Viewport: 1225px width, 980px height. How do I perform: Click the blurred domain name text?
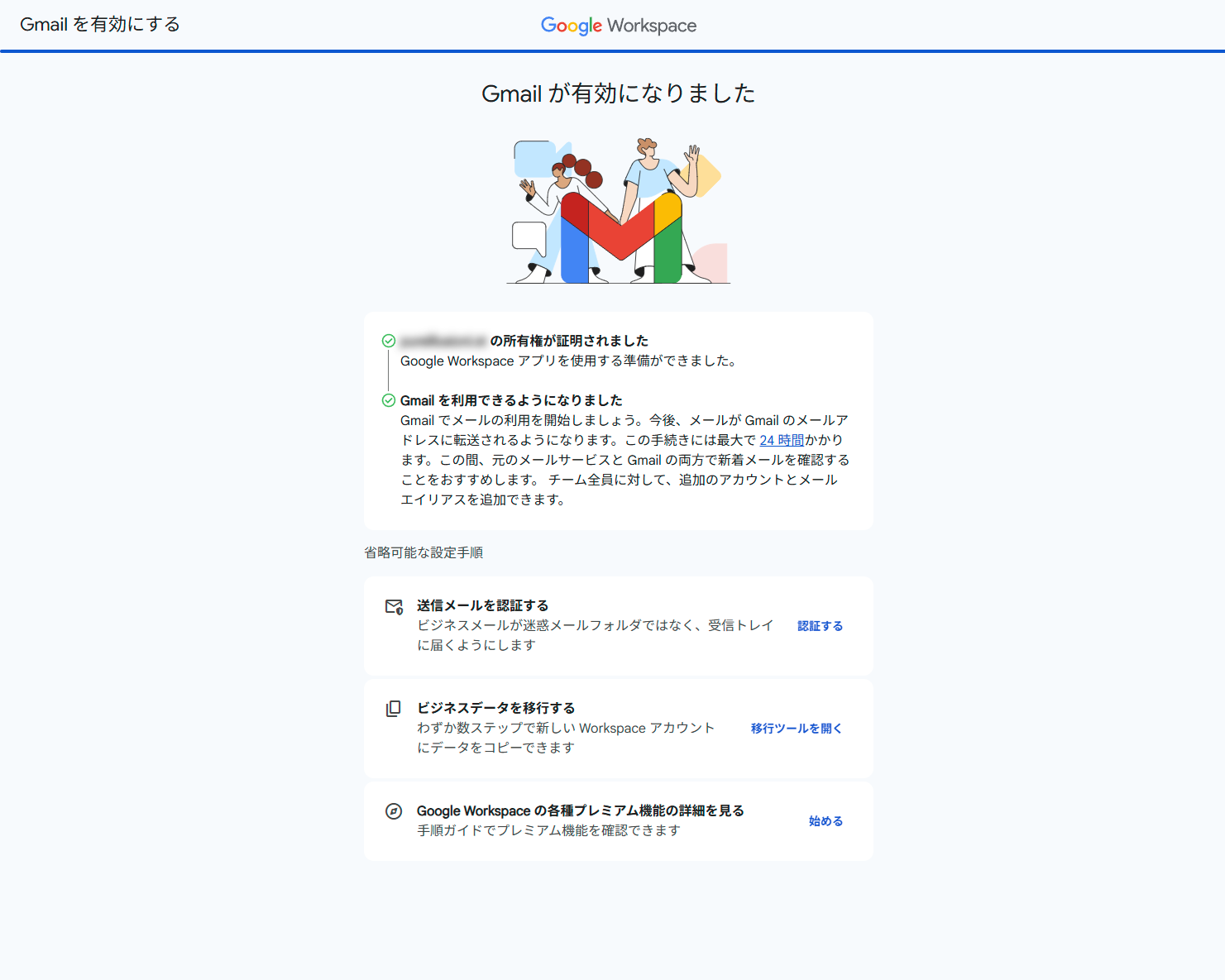click(x=443, y=341)
